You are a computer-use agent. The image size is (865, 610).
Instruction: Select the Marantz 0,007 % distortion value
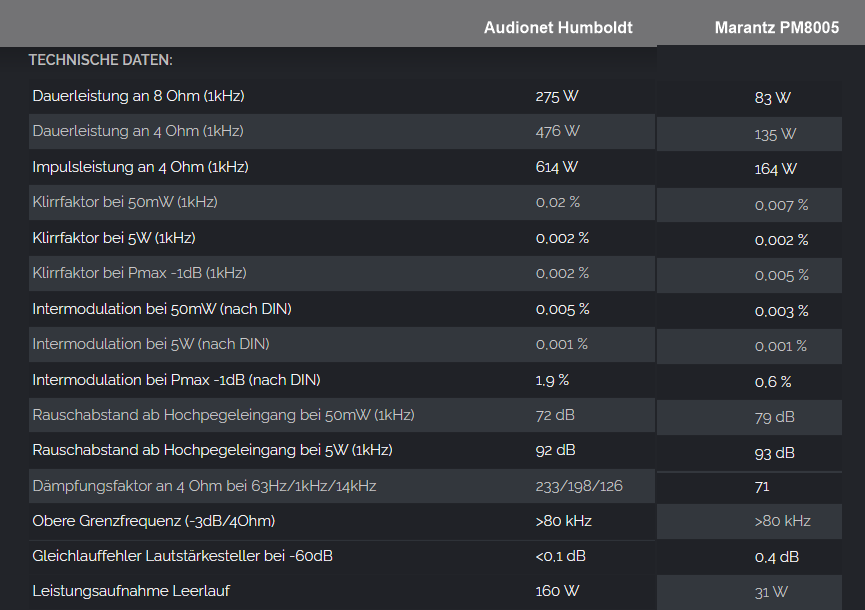pos(781,205)
